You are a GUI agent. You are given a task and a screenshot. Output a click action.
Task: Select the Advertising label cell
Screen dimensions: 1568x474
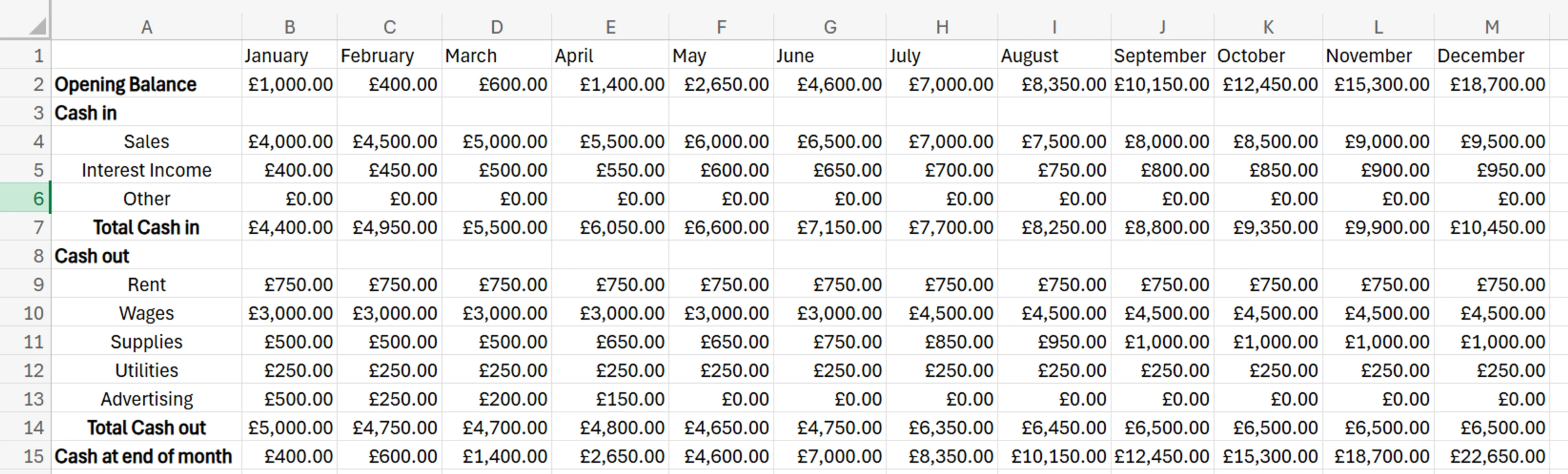click(146, 398)
